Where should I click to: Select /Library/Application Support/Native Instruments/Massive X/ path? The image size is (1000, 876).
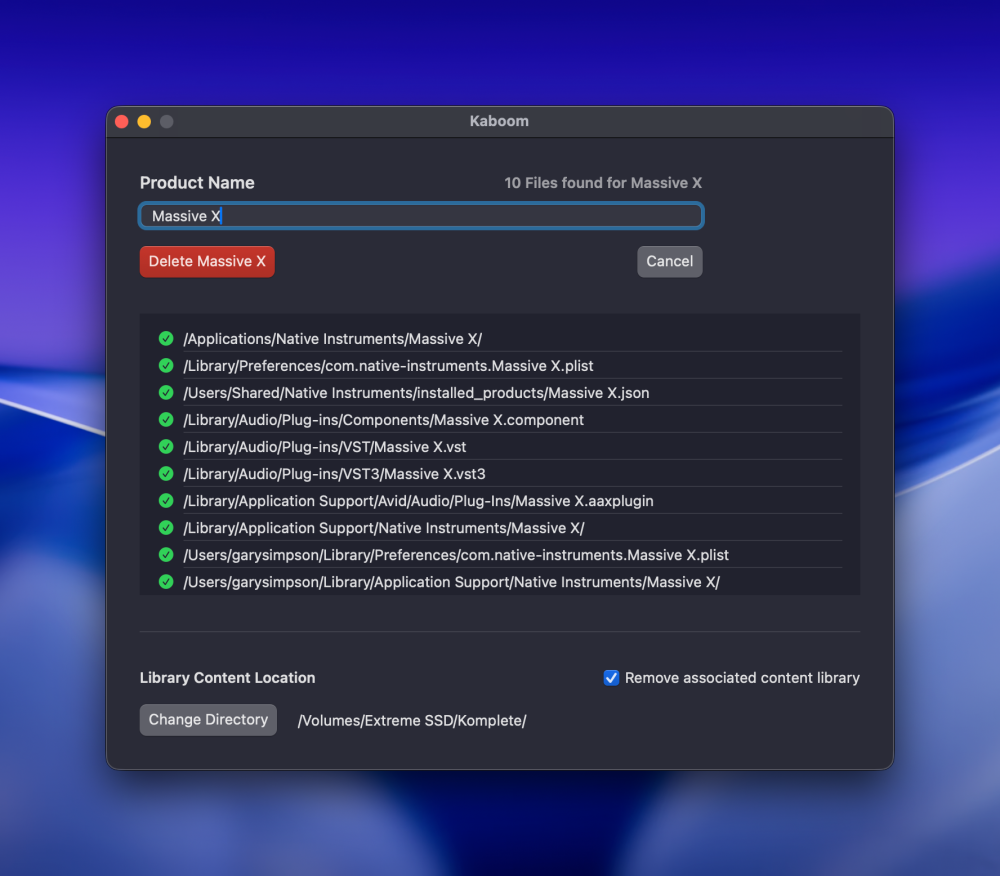[x=384, y=529]
